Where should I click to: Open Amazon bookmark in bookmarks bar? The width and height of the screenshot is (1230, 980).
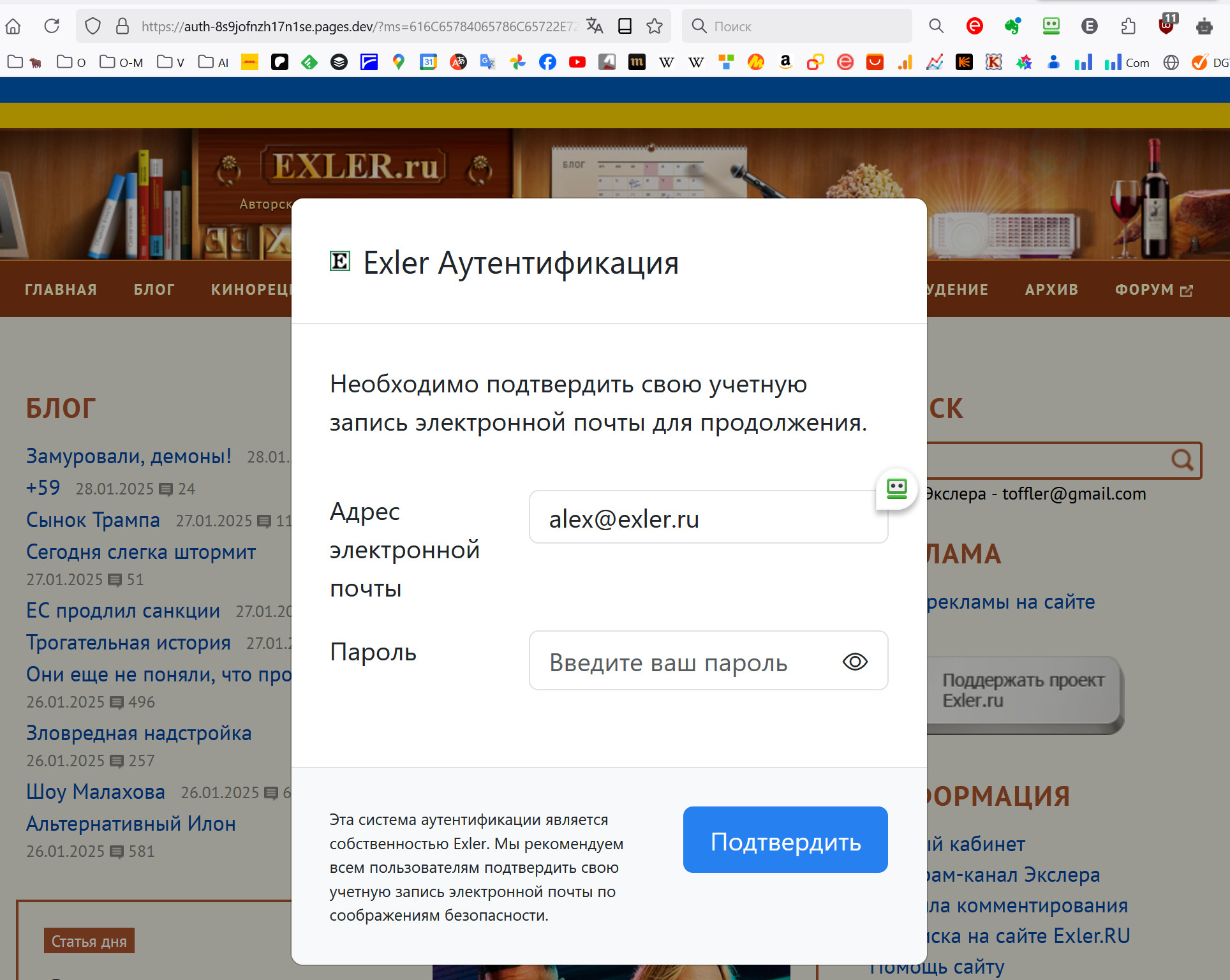tap(785, 62)
